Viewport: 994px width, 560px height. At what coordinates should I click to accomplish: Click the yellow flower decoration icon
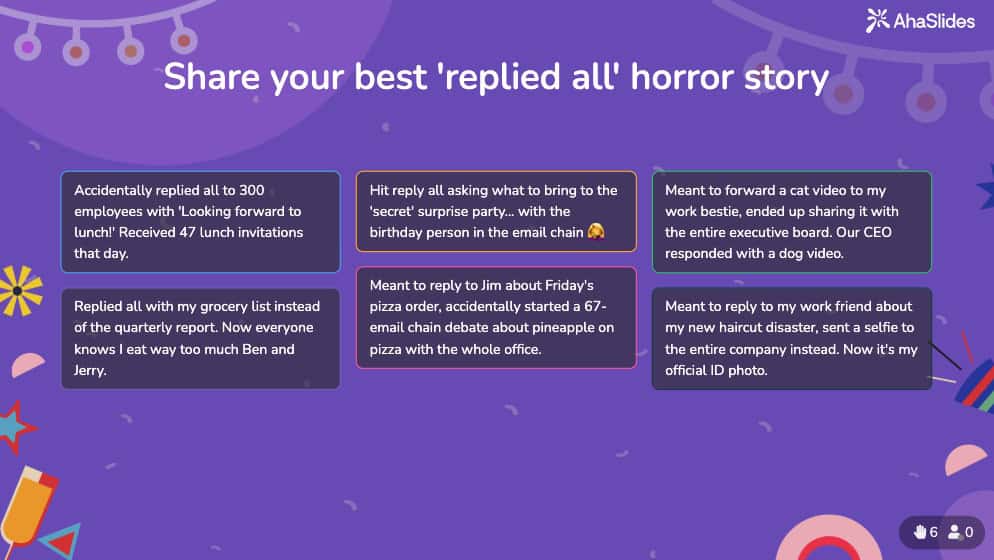click(19, 290)
